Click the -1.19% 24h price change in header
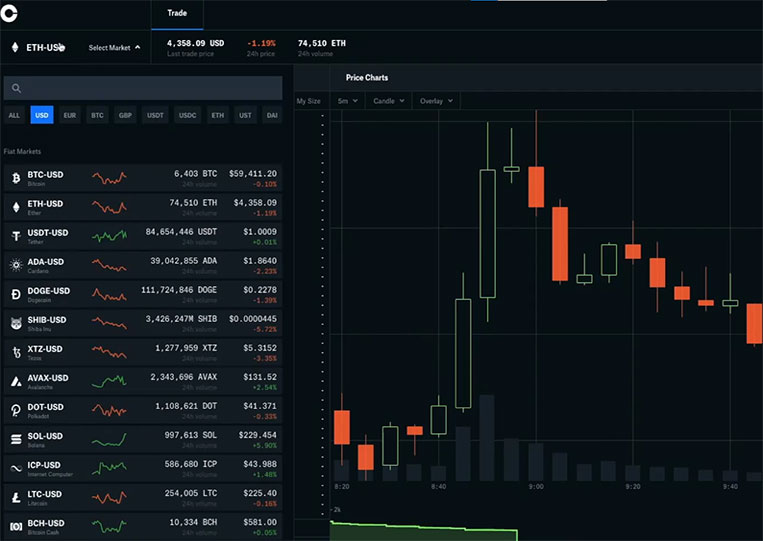This screenshot has width=763, height=541. click(261, 43)
